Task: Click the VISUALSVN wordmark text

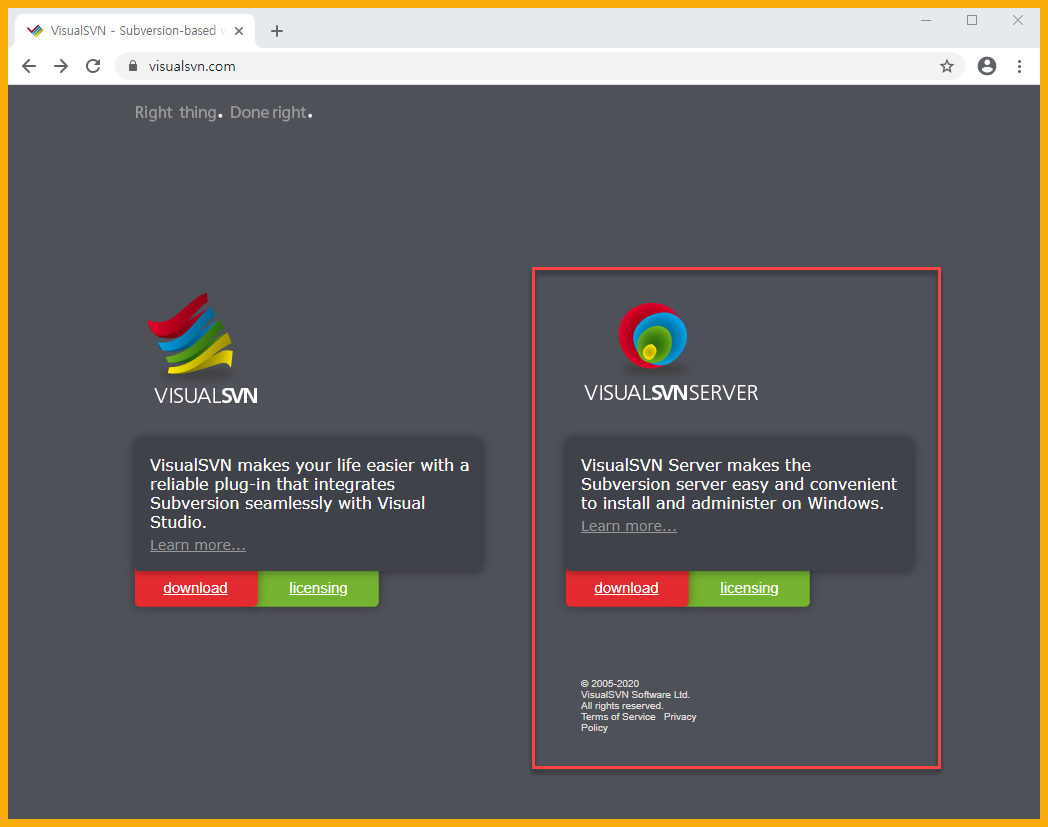Action: [206, 396]
